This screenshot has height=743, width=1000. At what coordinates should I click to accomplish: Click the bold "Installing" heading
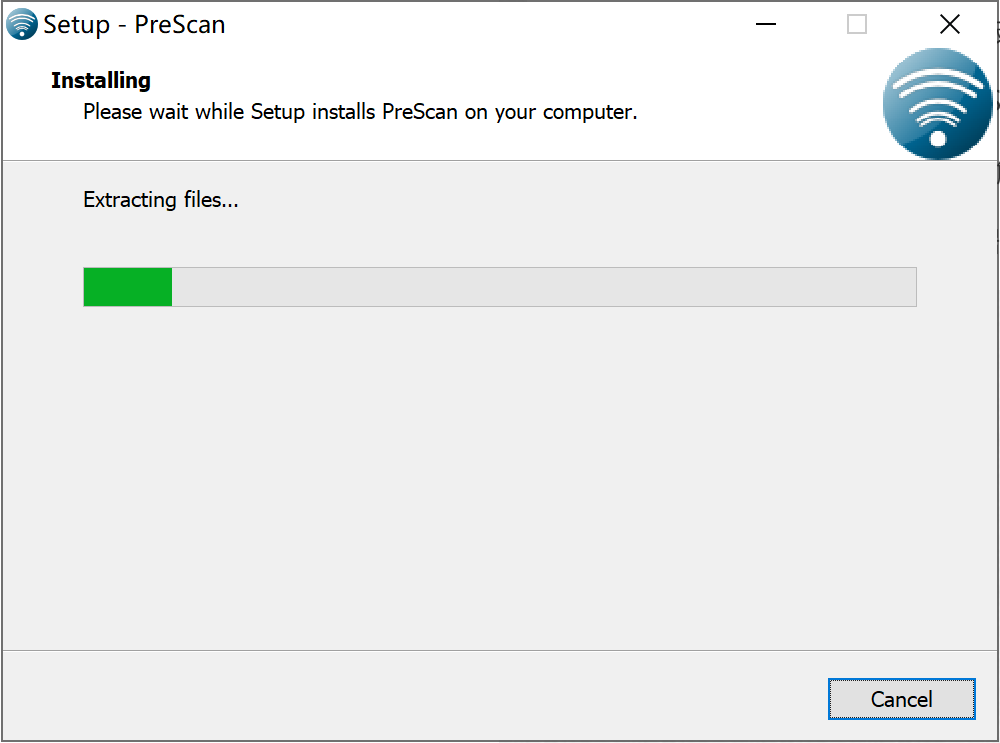coord(101,80)
